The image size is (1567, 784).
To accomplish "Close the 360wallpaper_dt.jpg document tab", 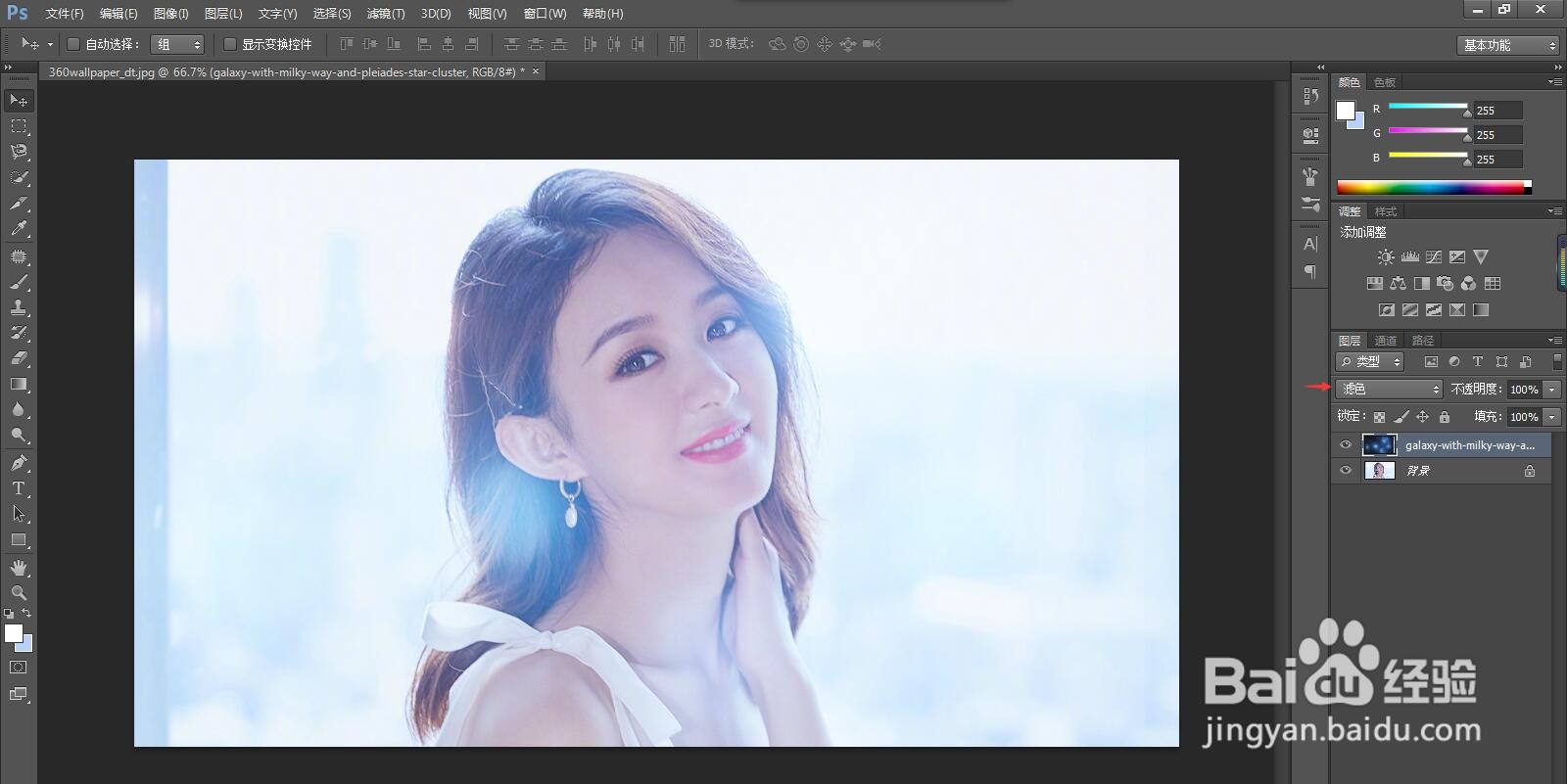I will 536,71.
